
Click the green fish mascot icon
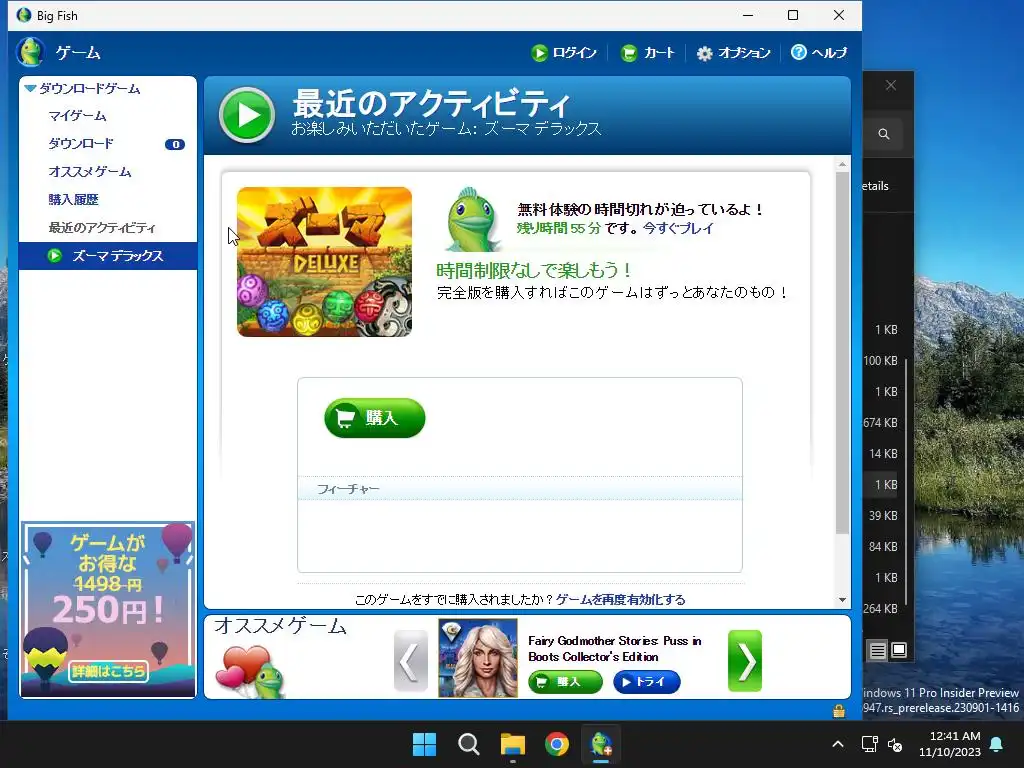[x=472, y=219]
